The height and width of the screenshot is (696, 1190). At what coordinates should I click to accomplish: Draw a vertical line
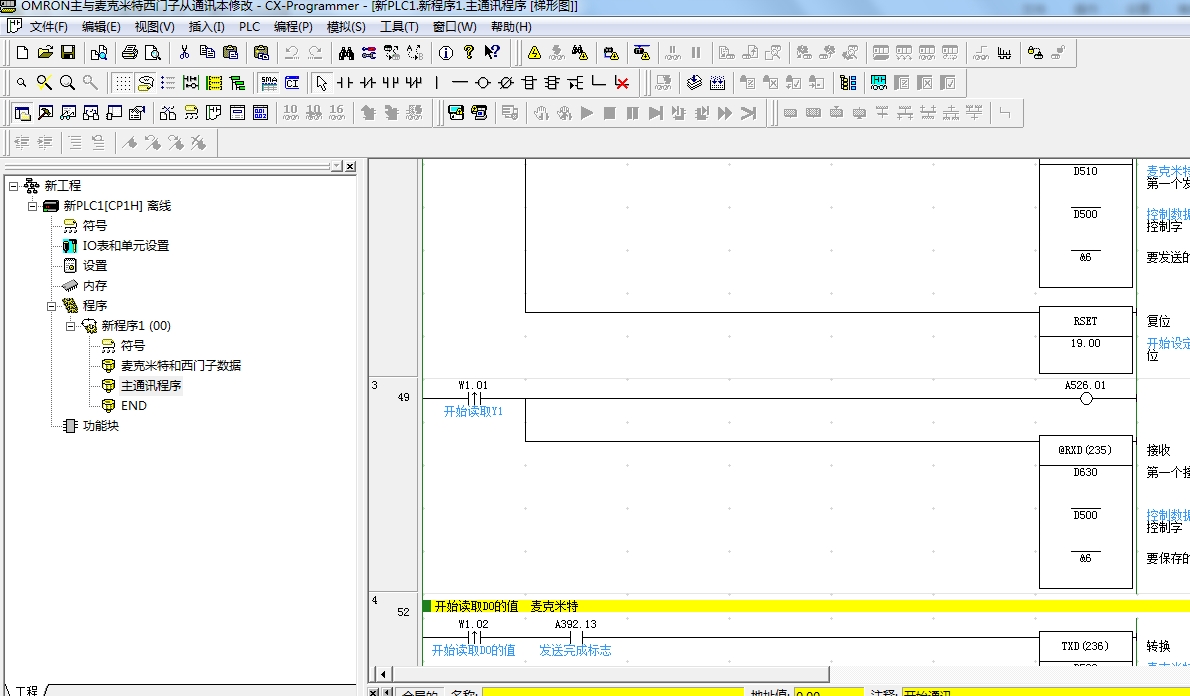[x=437, y=83]
